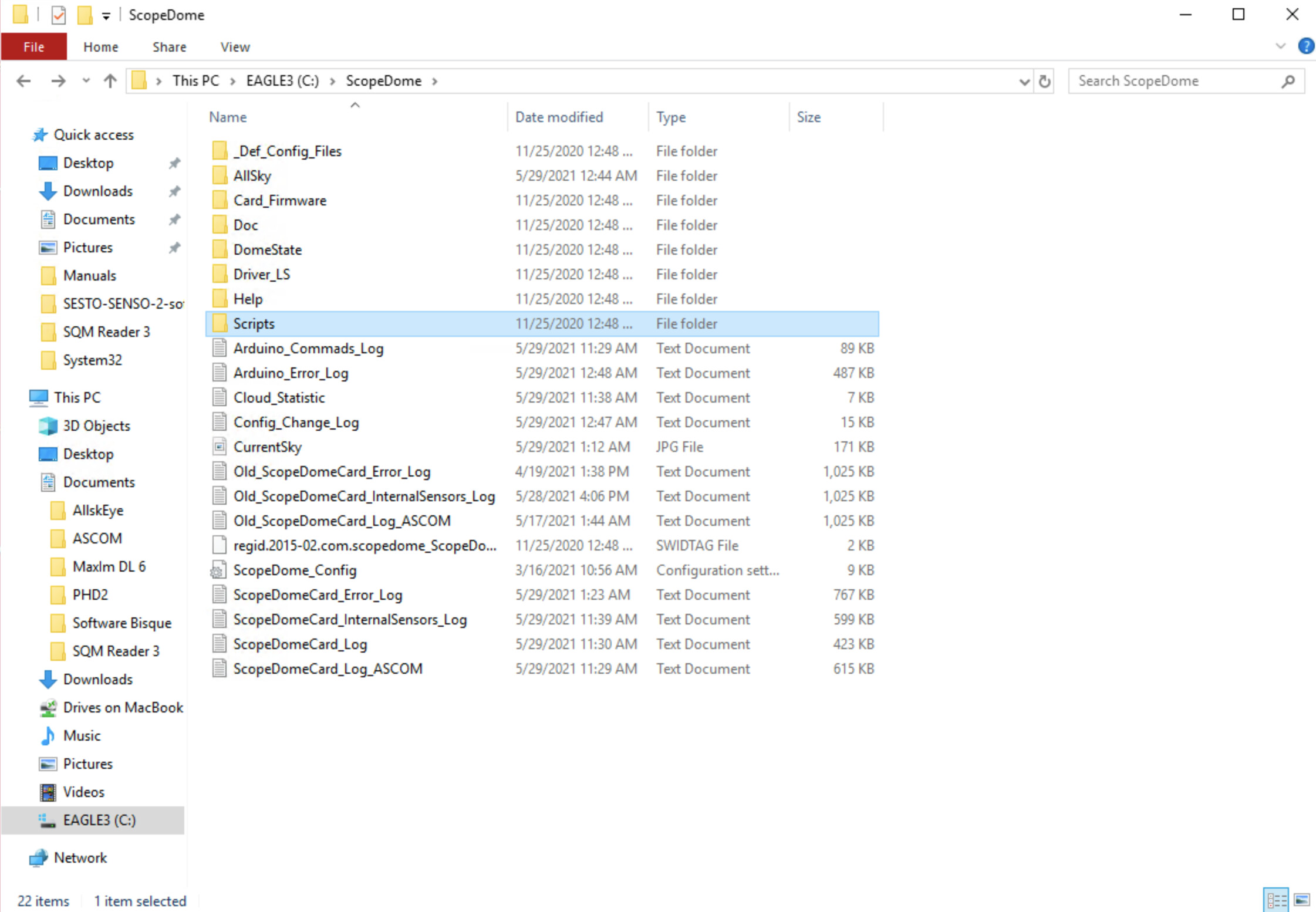
Task: Click This PC in the address breadcrumb
Action: [195, 81]
